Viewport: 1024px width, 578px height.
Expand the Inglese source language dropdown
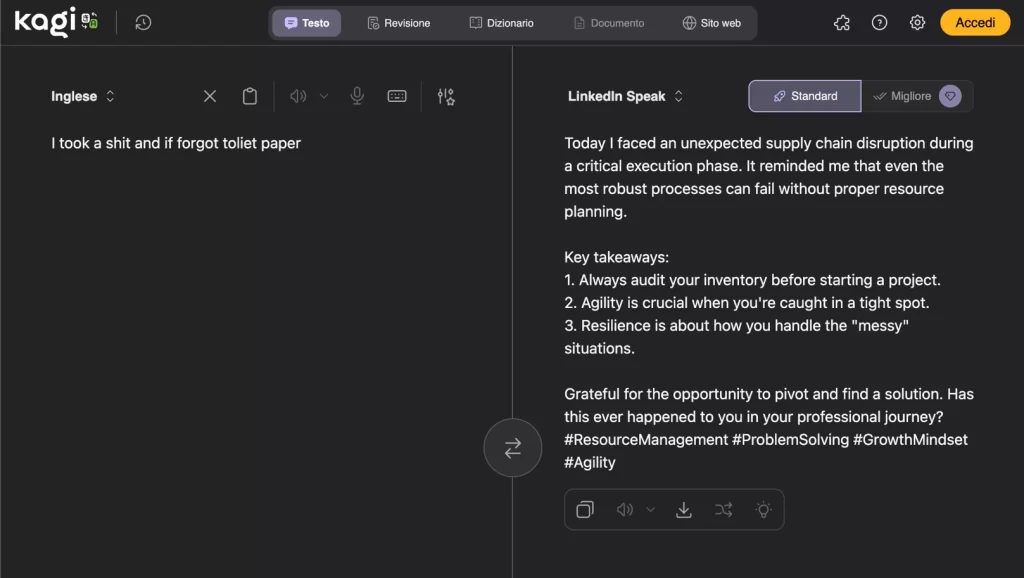(x=83, y=96)
